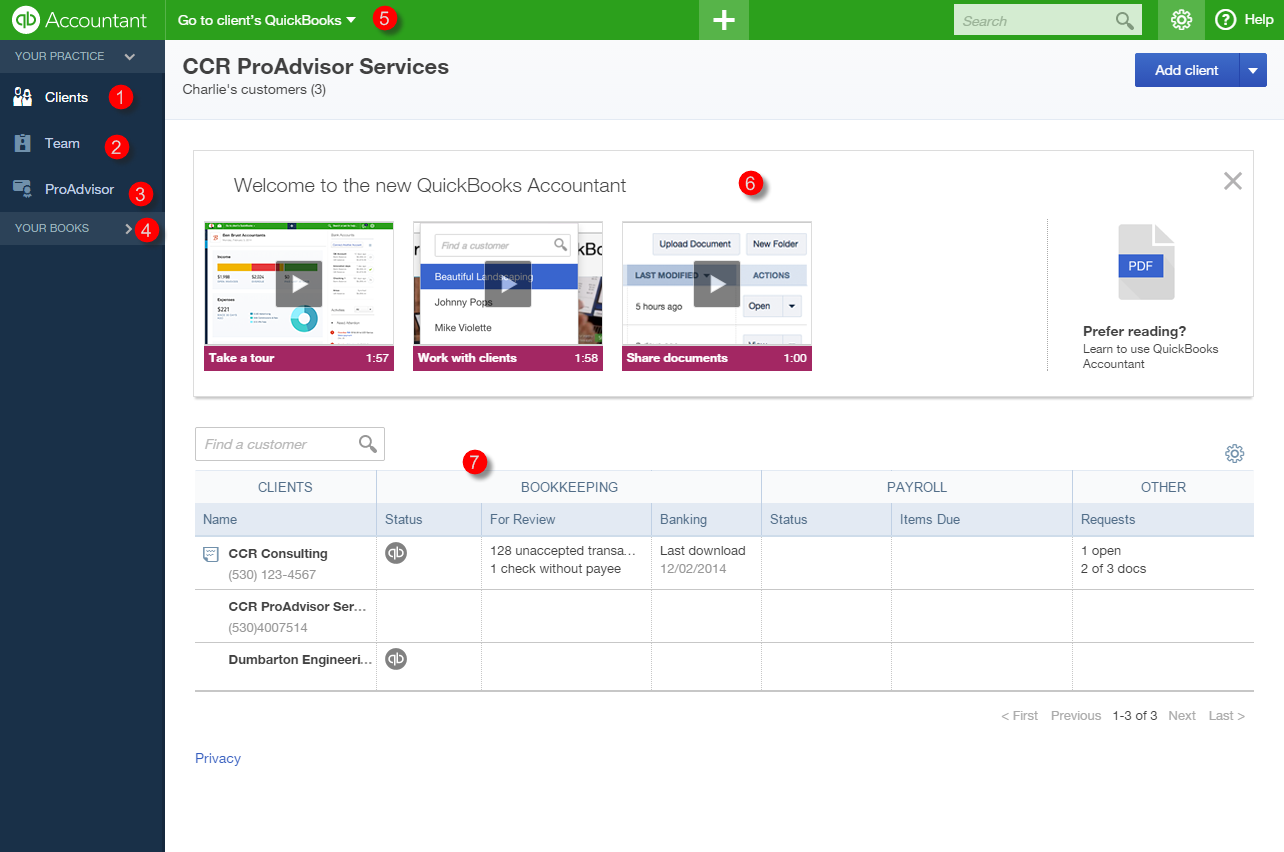Viewport: 1284px width, 852px height.
Task: Click the Help question mark icon
Action: tap(1225, 19)
